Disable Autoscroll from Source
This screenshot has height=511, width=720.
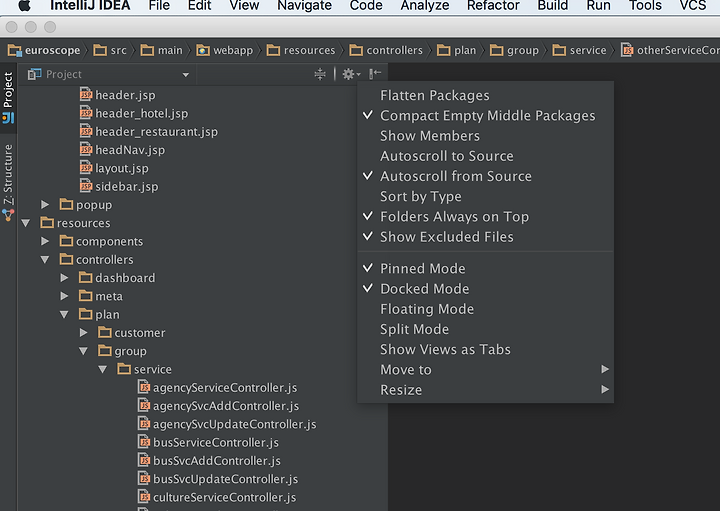point(485,176)
